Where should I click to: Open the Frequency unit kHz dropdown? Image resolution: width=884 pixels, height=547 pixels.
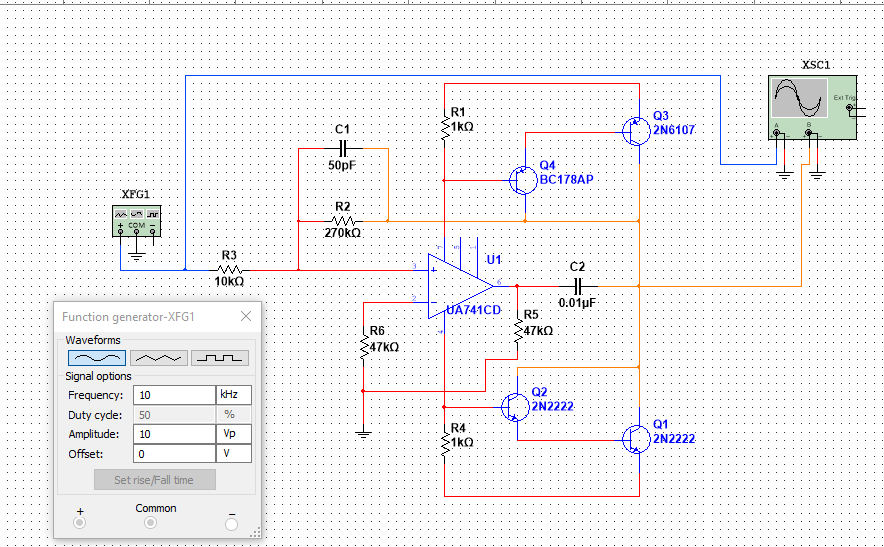(233, 395)
